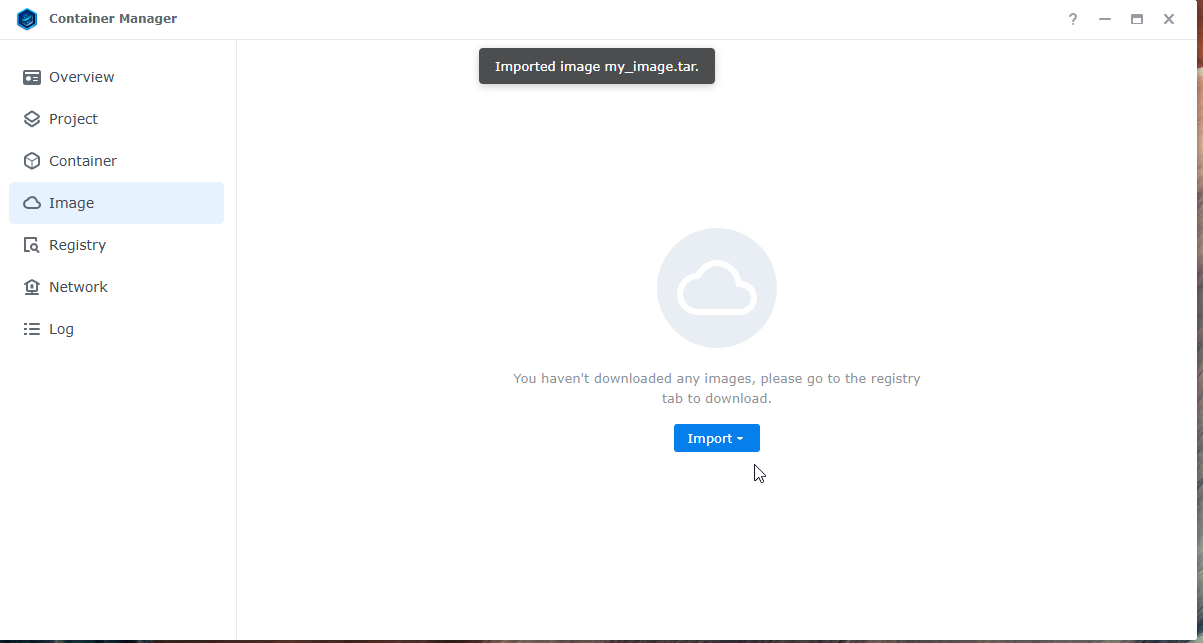Open help with the question mark icon
This screenshot has height=643, width=1203.
tap(1073, 19)
